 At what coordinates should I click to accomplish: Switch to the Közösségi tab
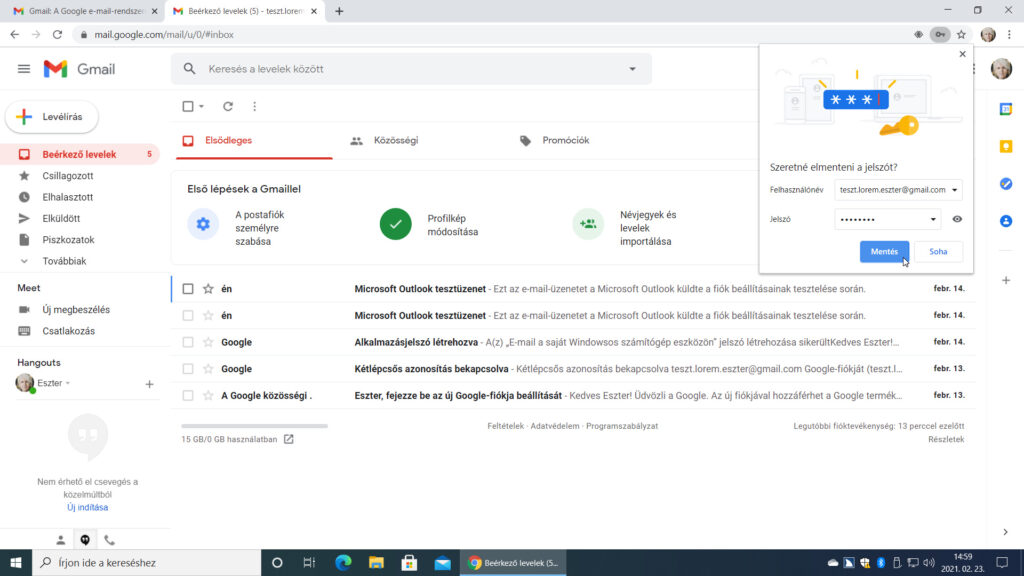421,140
